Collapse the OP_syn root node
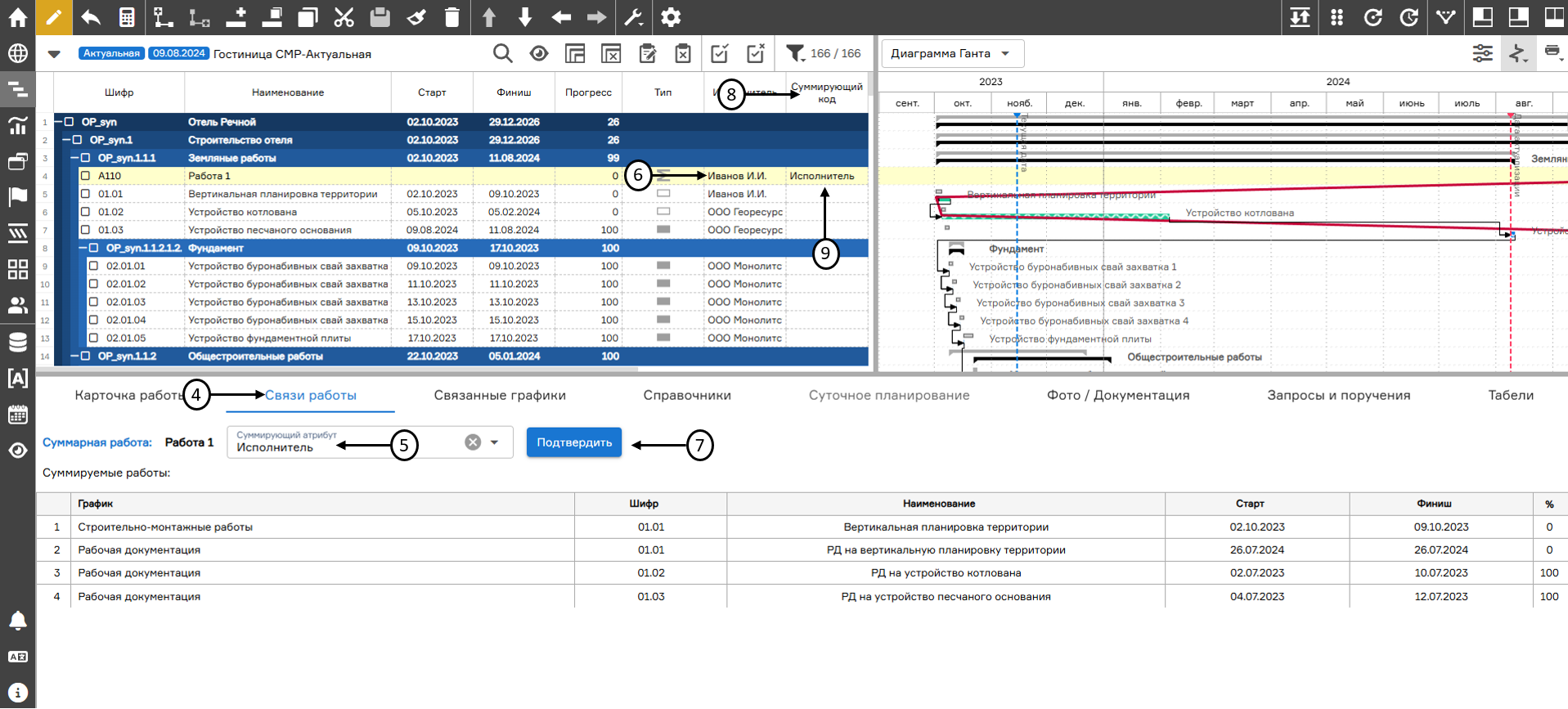This screenshot has width=1568, height=709. 58,122
